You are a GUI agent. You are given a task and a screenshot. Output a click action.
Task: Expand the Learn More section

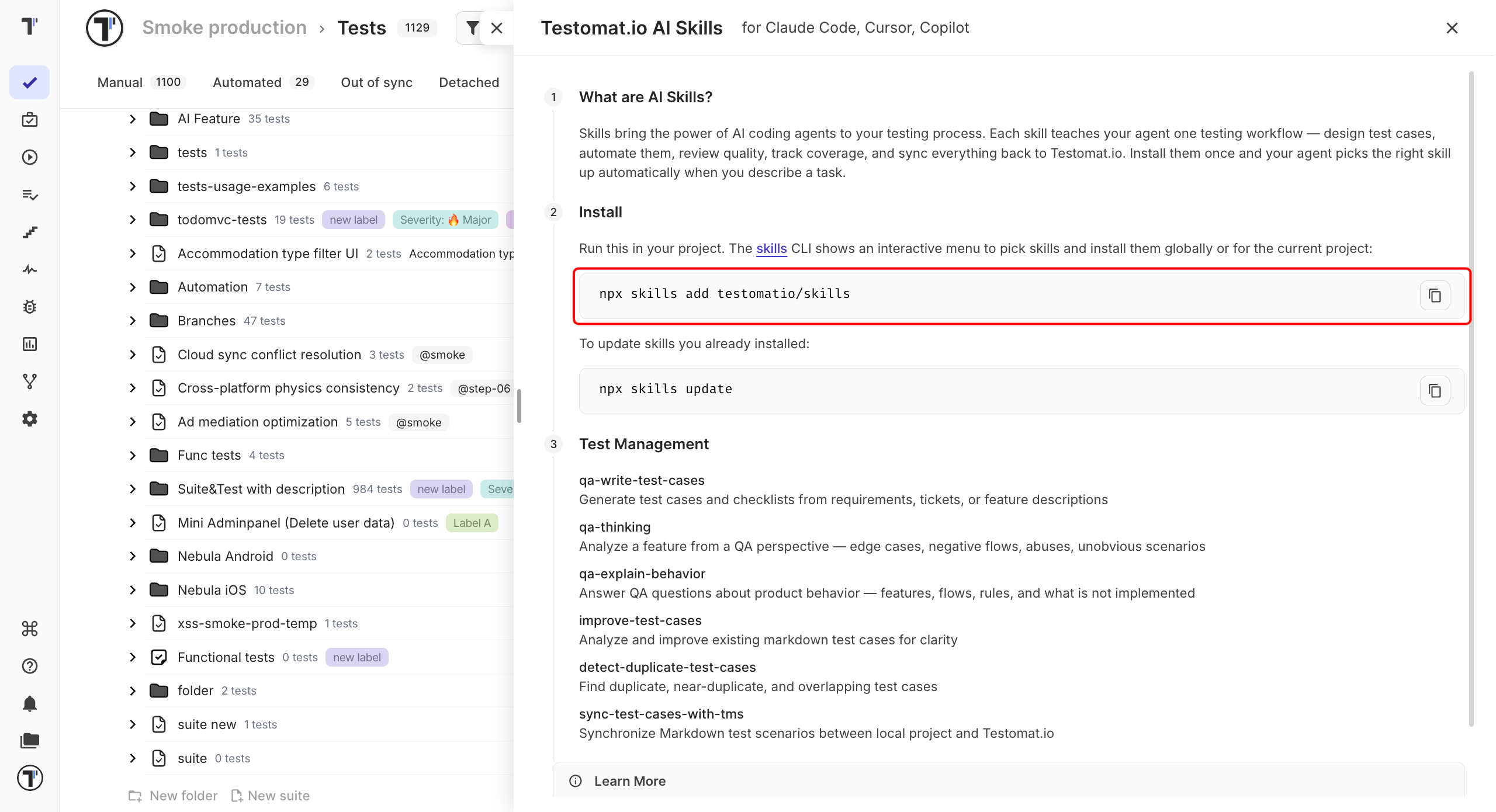point(1008,781)
